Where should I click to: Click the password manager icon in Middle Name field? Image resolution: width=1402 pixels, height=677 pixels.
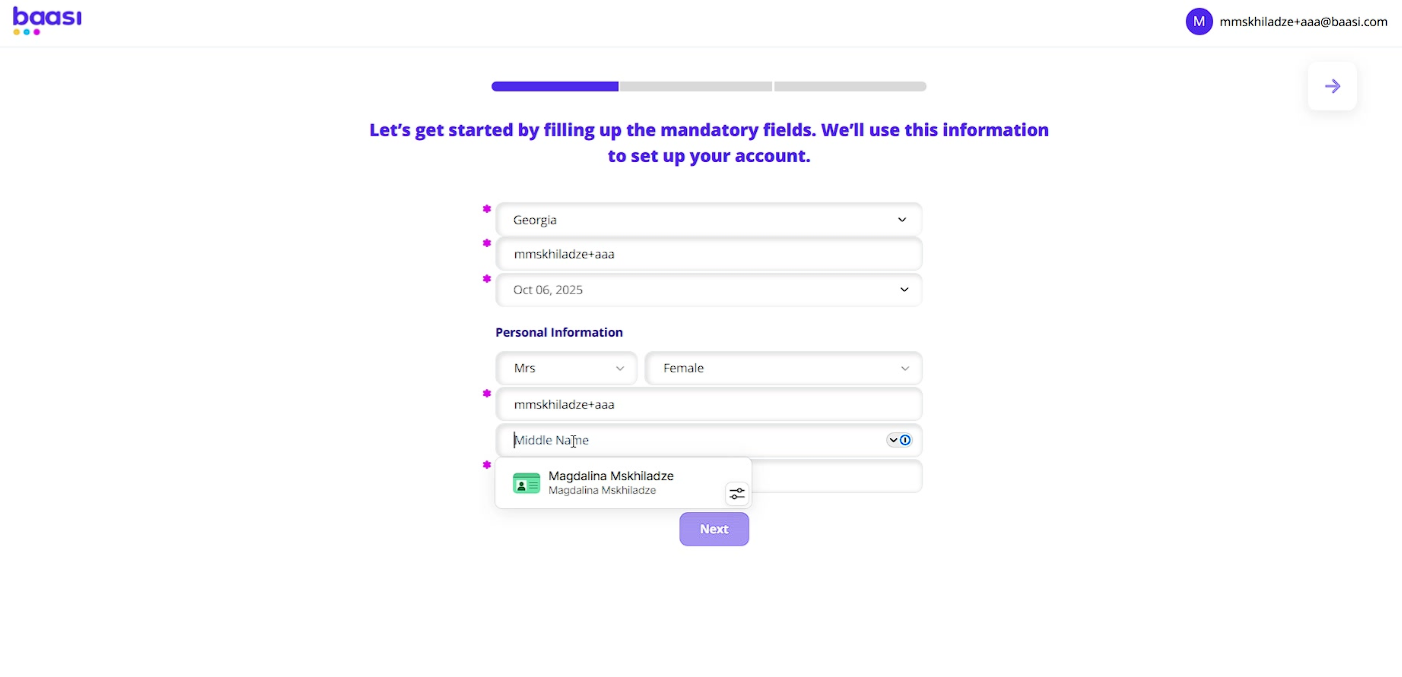tap(905, 440)
